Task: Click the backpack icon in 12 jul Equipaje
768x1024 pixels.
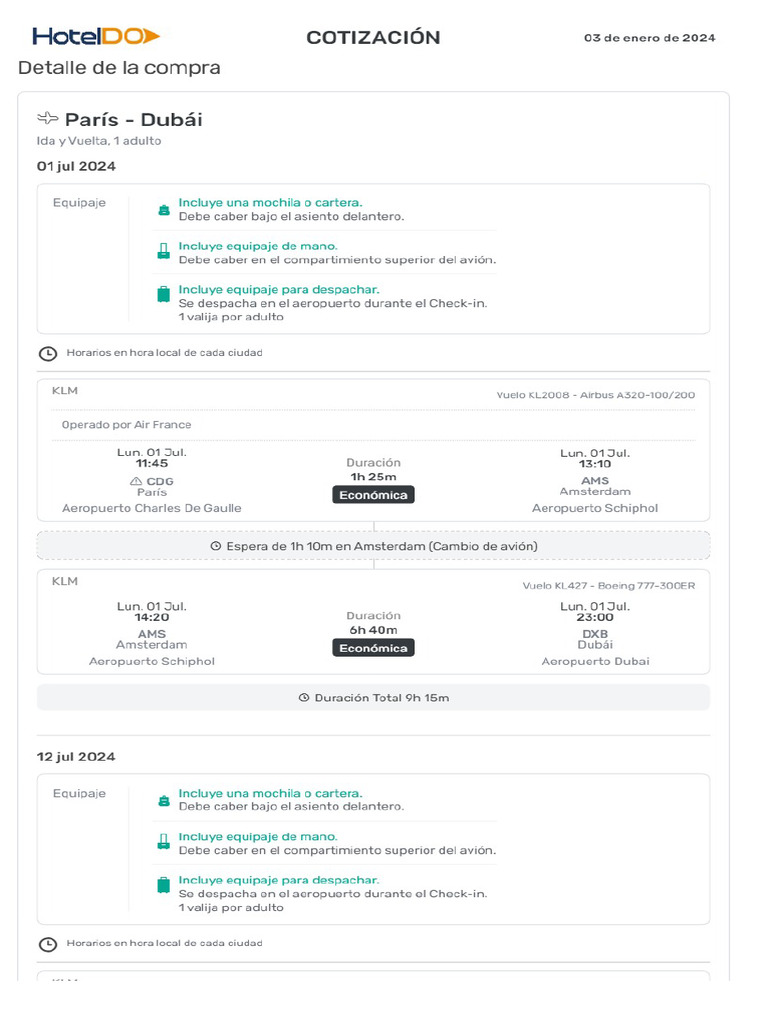Action: [x=163, y=801]
